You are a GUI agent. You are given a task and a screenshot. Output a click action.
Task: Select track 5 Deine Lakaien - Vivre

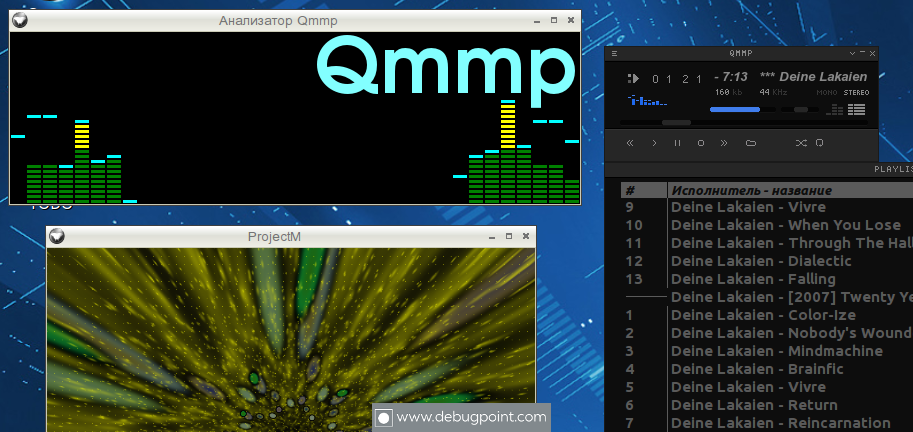pyautogui.click(x=767, y=387)
